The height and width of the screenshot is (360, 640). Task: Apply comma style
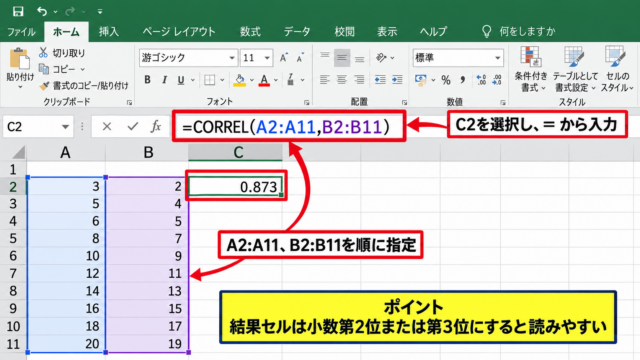pos(462,80)
